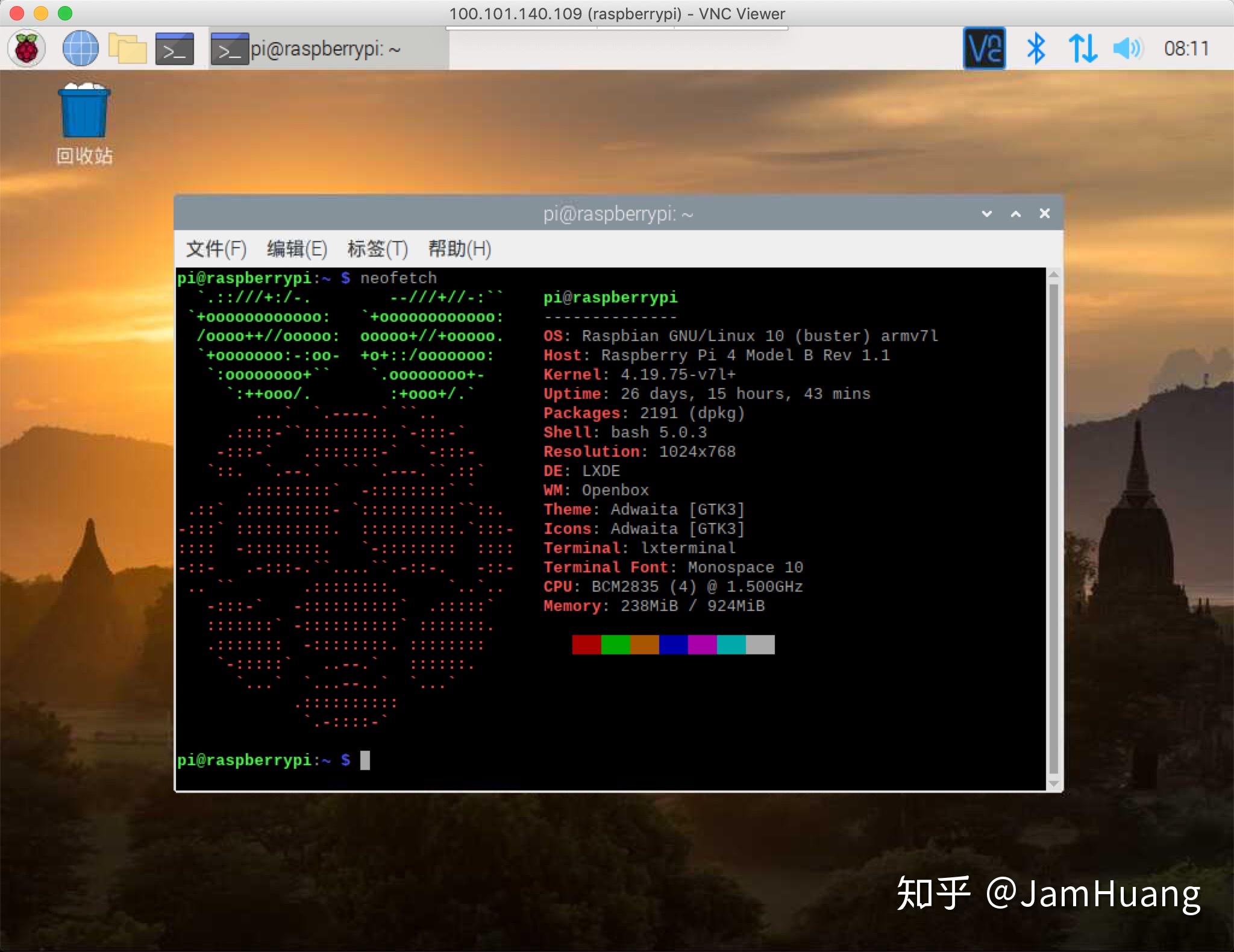The image size is (1234, 952).
Task: Open the 帮助(H) menu
Action: coord(459,249)
